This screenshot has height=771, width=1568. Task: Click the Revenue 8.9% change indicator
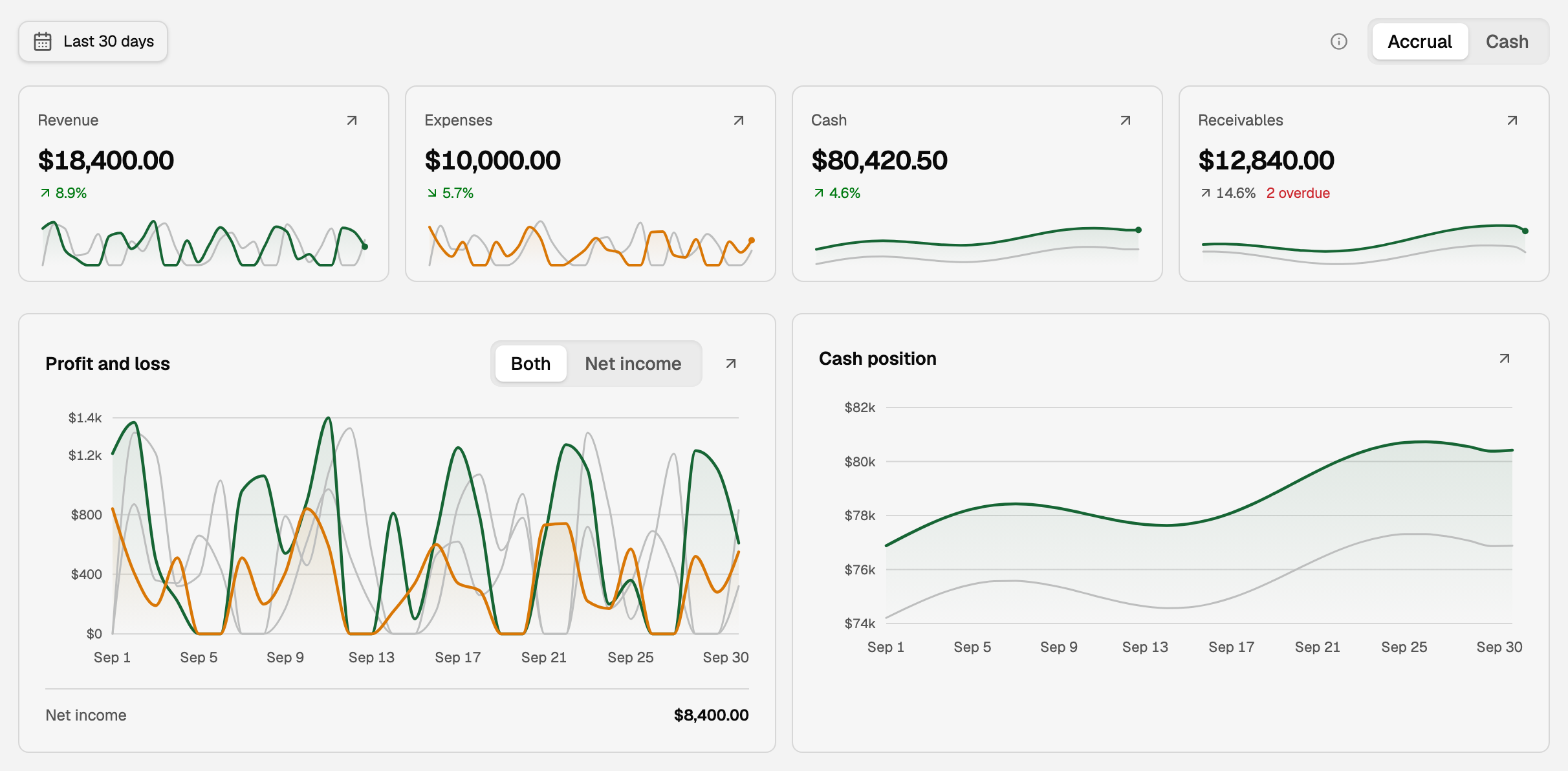[x=63, y=193]
